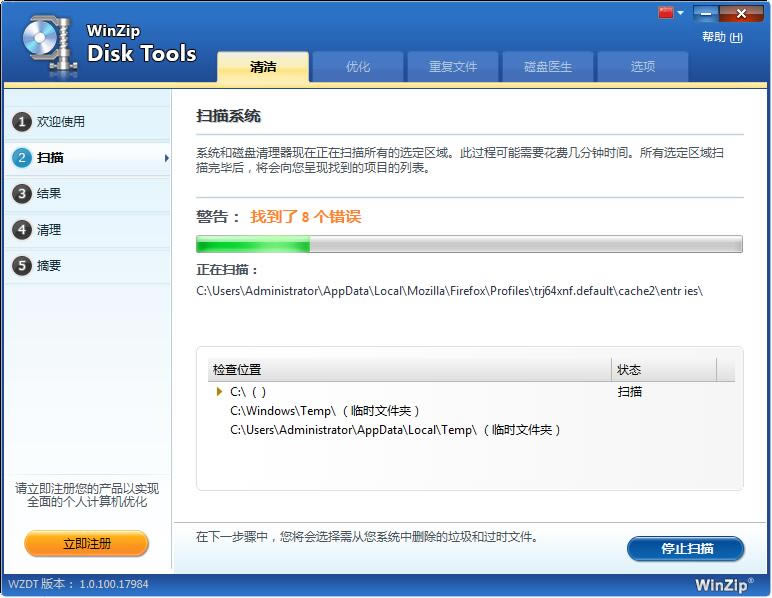
Task: Click the 检查位置 column header
Action: pyautogui.click(x=410, y=370)
